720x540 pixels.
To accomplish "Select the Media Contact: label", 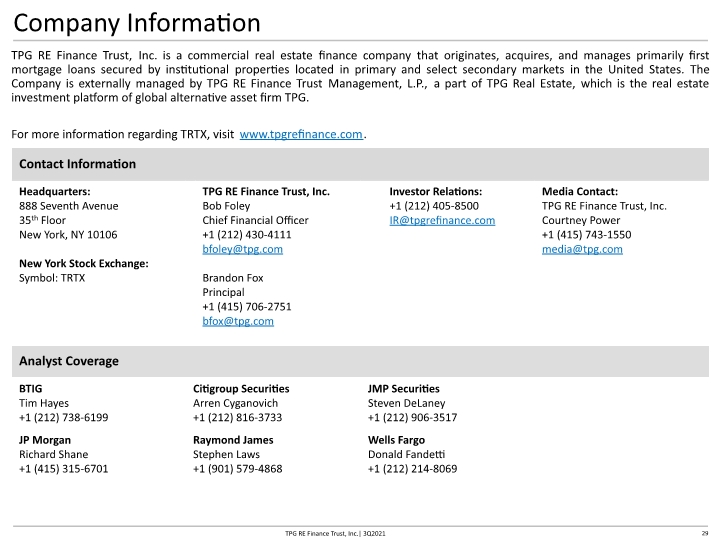I will click(580, 191).
